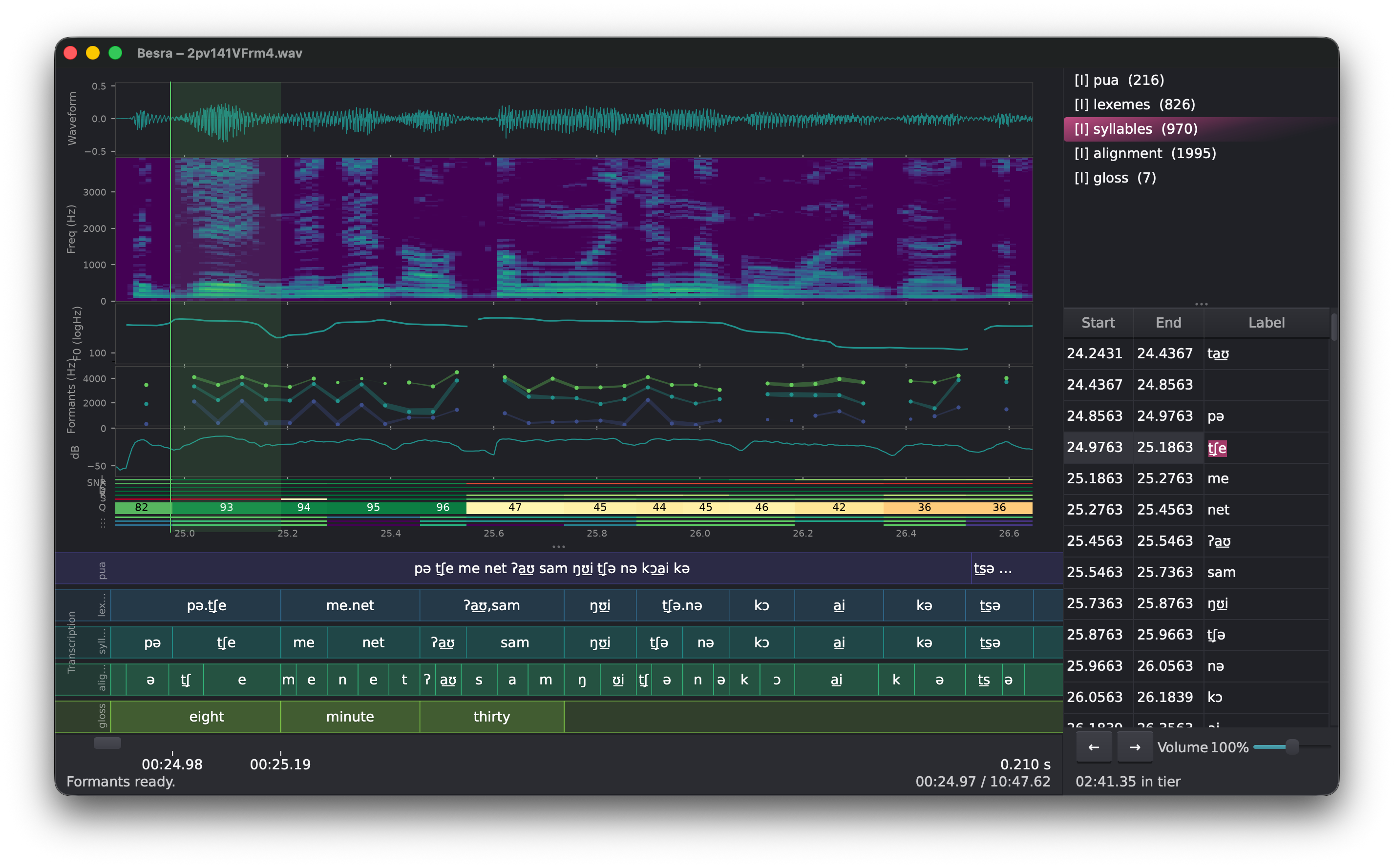Click quality score segment 47
The image size is (1394, 868).
click(515, 508)
